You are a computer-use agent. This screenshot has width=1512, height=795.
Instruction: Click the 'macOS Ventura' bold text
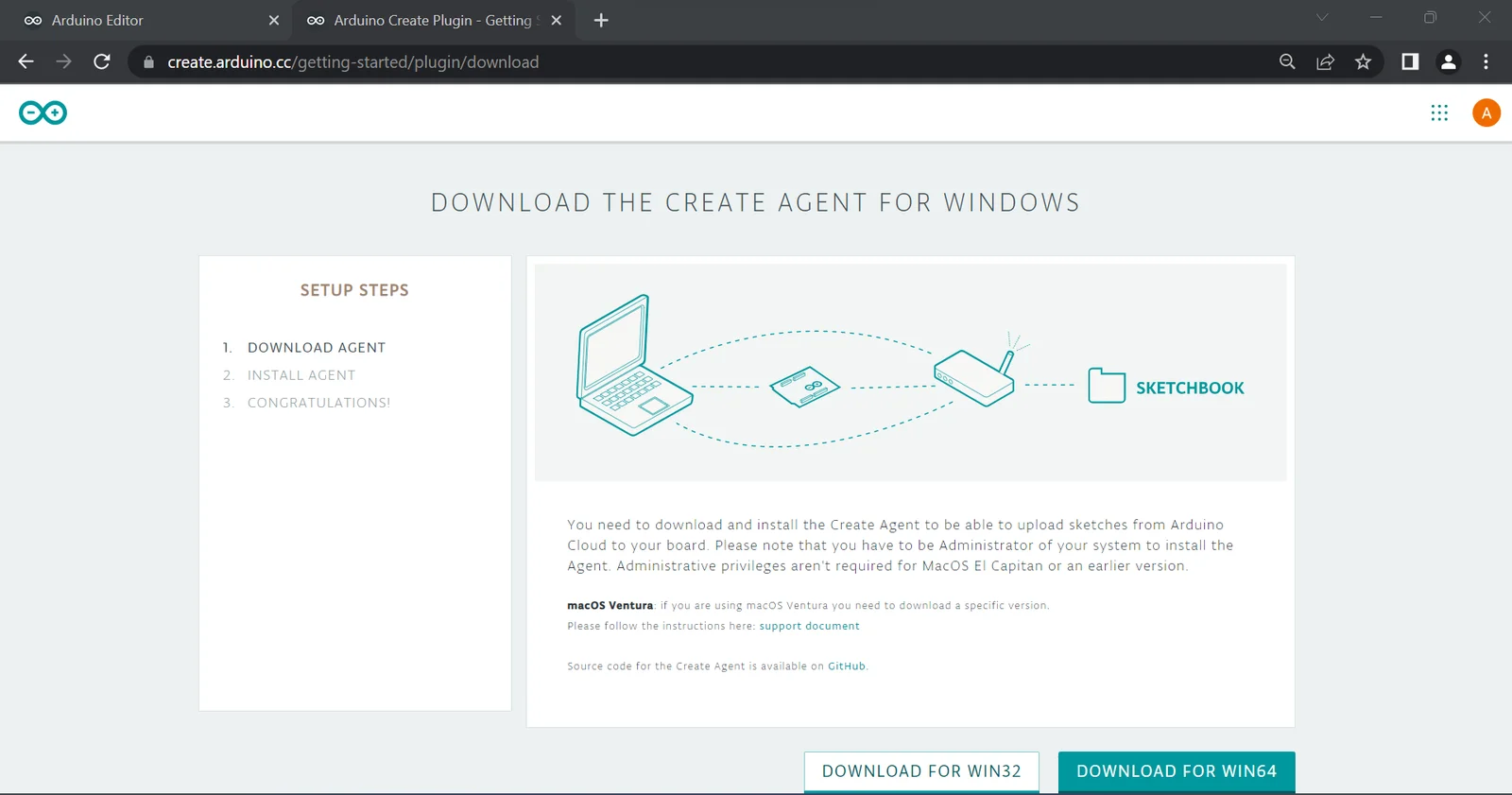tap(610, 605)
